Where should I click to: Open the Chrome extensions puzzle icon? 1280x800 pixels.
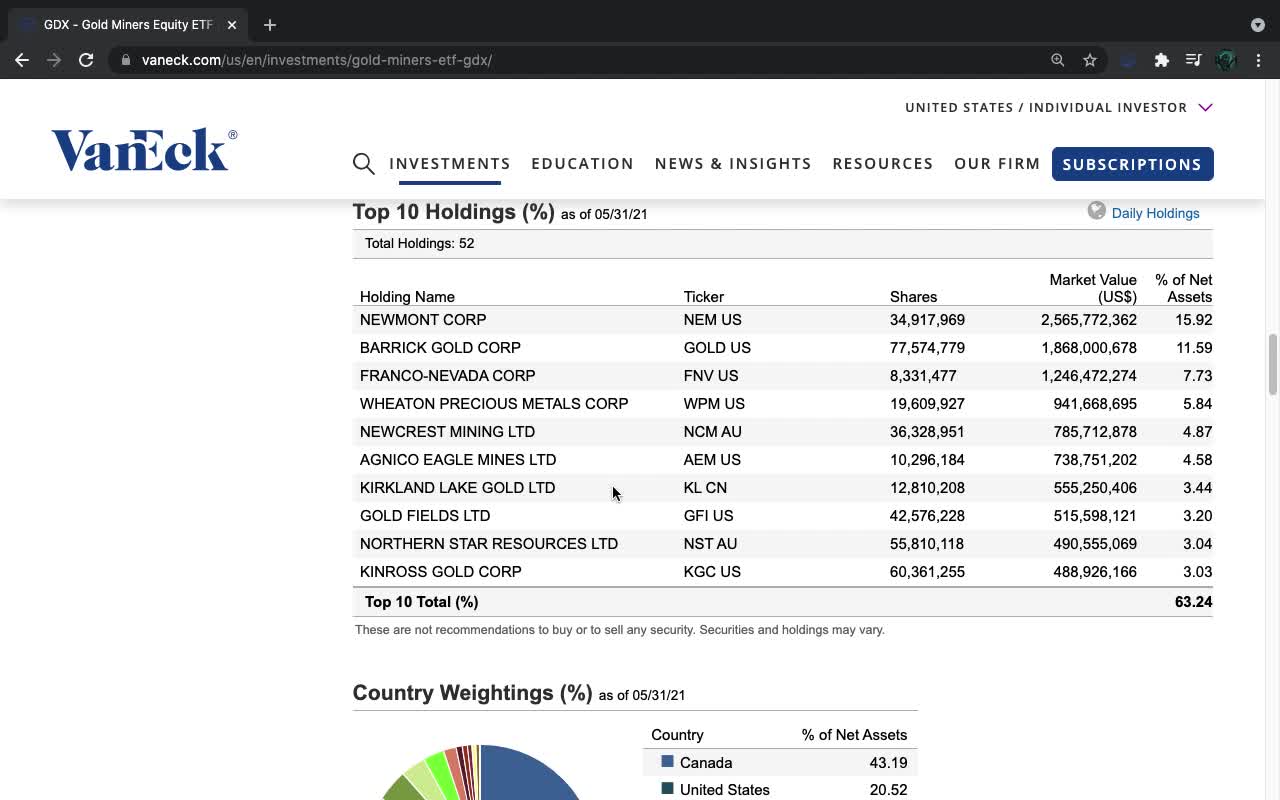[x=1161, y=60]
